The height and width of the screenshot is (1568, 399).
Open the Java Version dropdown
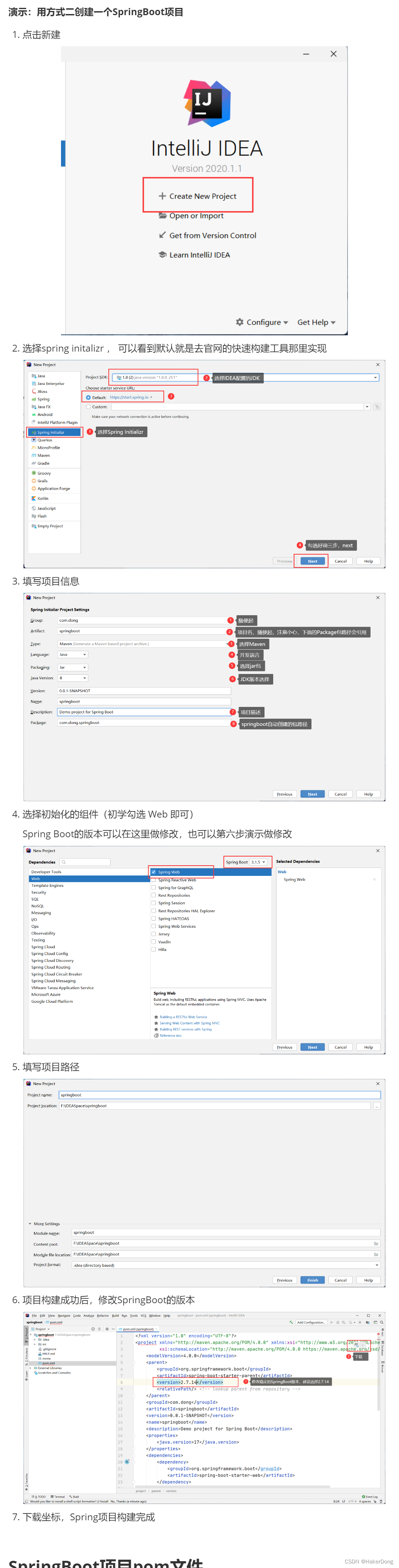72,678
